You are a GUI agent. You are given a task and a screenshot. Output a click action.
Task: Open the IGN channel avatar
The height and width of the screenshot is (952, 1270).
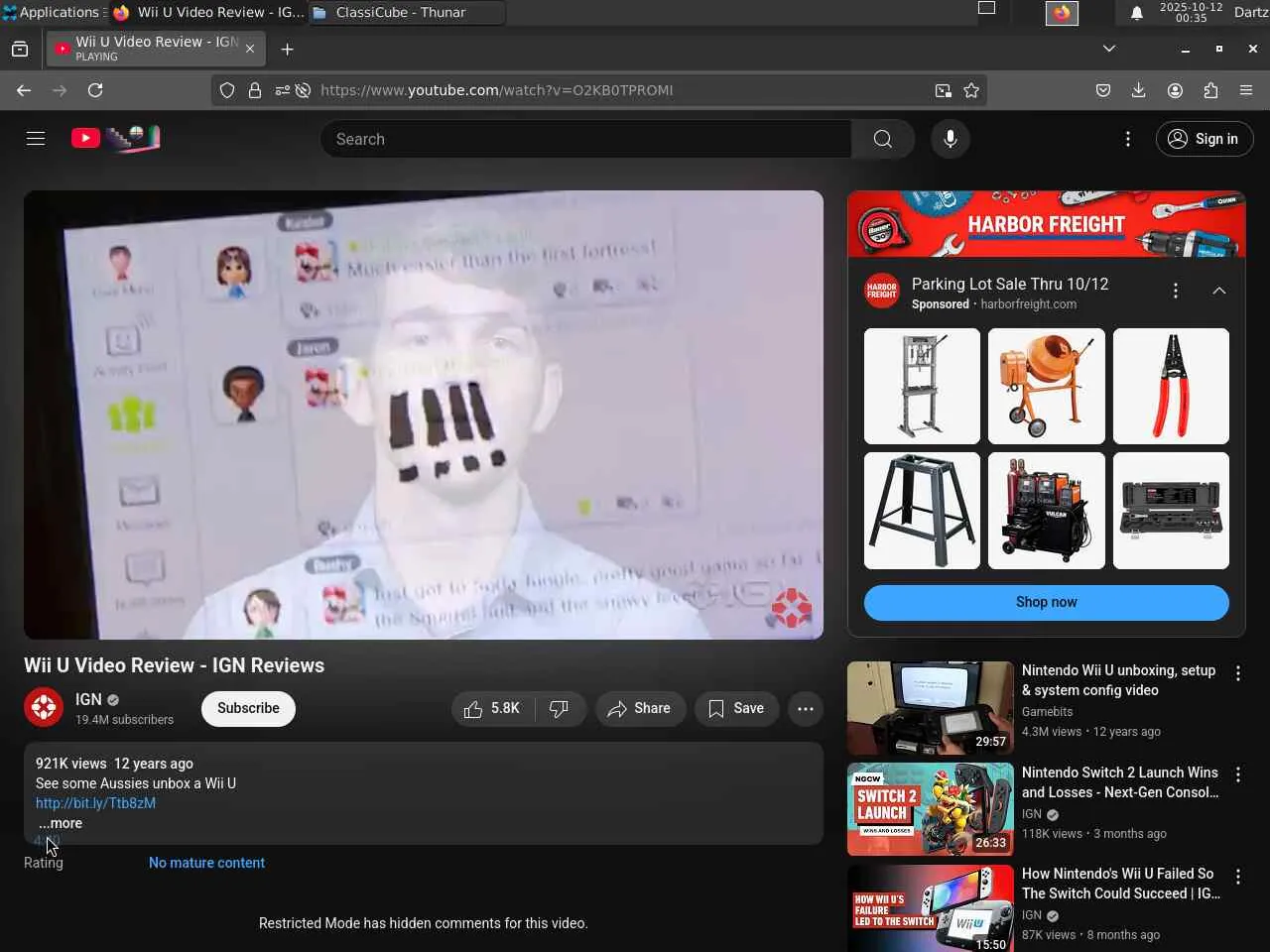(44, 708)
